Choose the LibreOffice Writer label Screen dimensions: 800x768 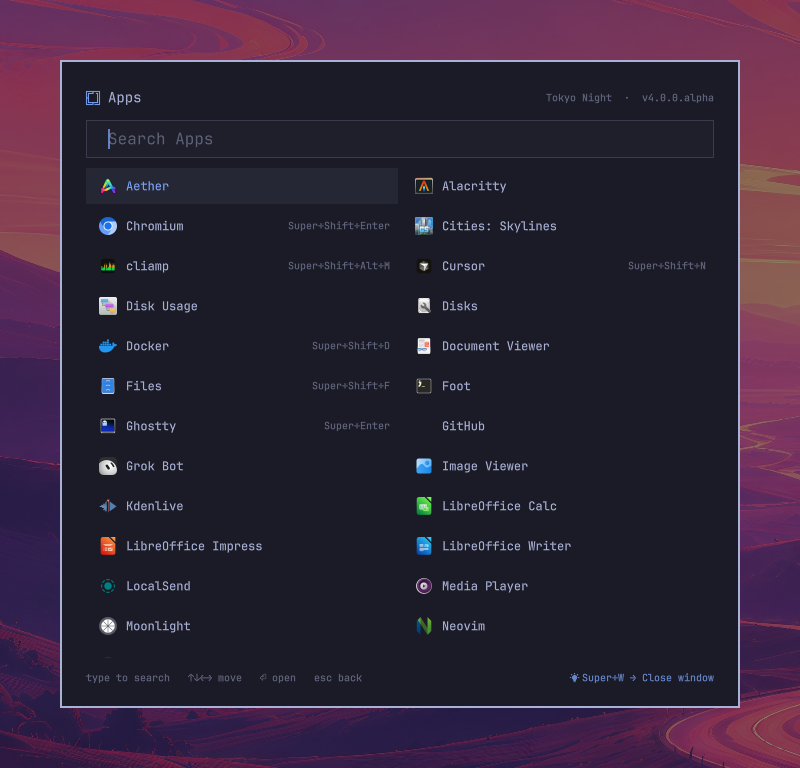pos(506,546)
